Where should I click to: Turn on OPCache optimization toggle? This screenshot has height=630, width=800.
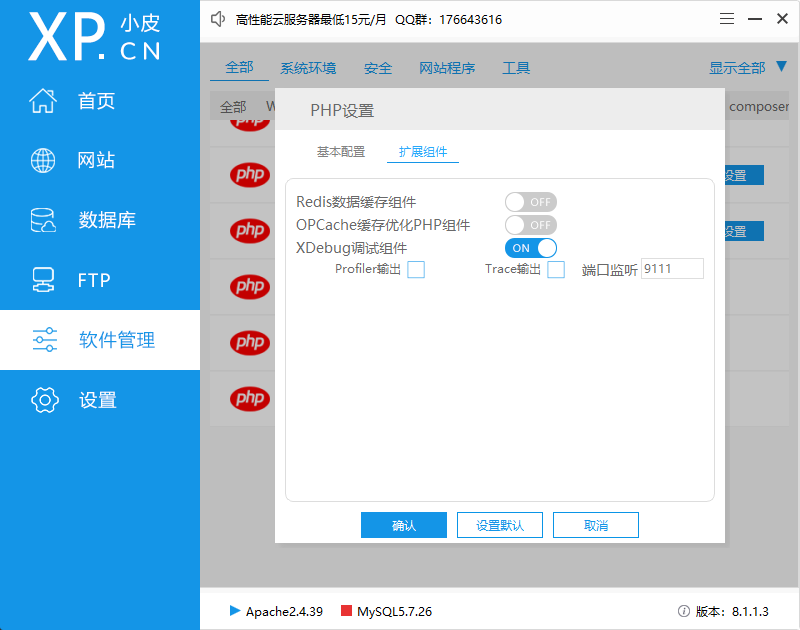(530, 225)
